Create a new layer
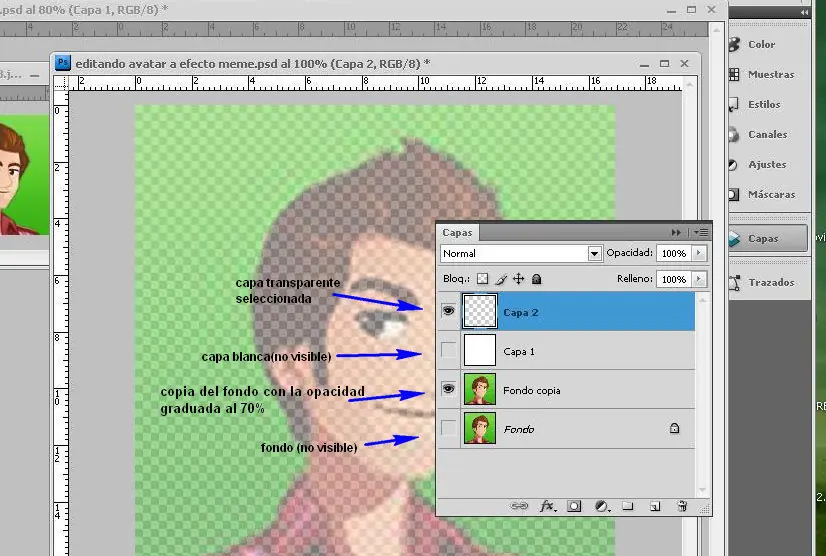The image size is (826, 556). pyautogui.click(x=655, y=506)
